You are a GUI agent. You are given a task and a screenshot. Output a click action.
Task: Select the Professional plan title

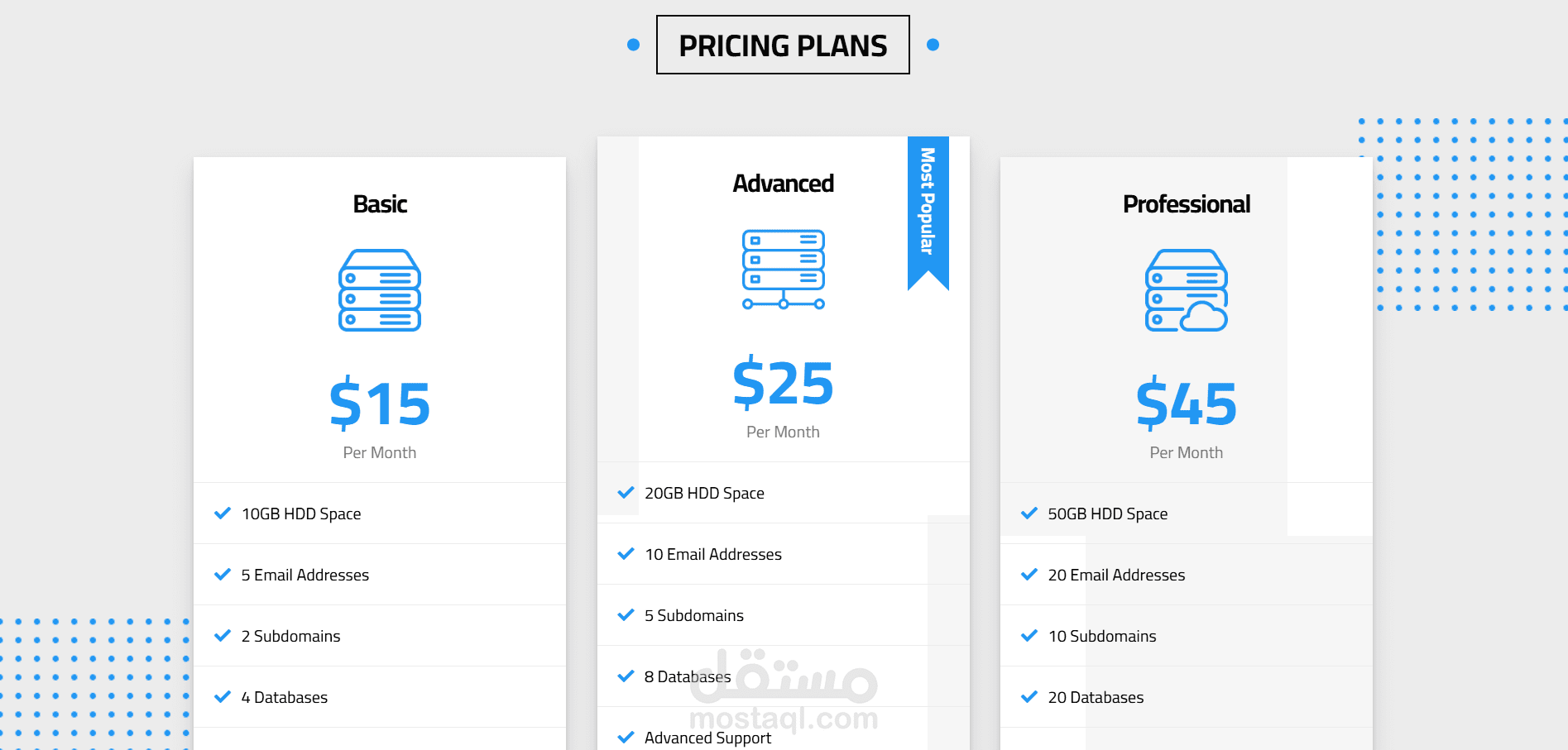[x=1186, y=204]
